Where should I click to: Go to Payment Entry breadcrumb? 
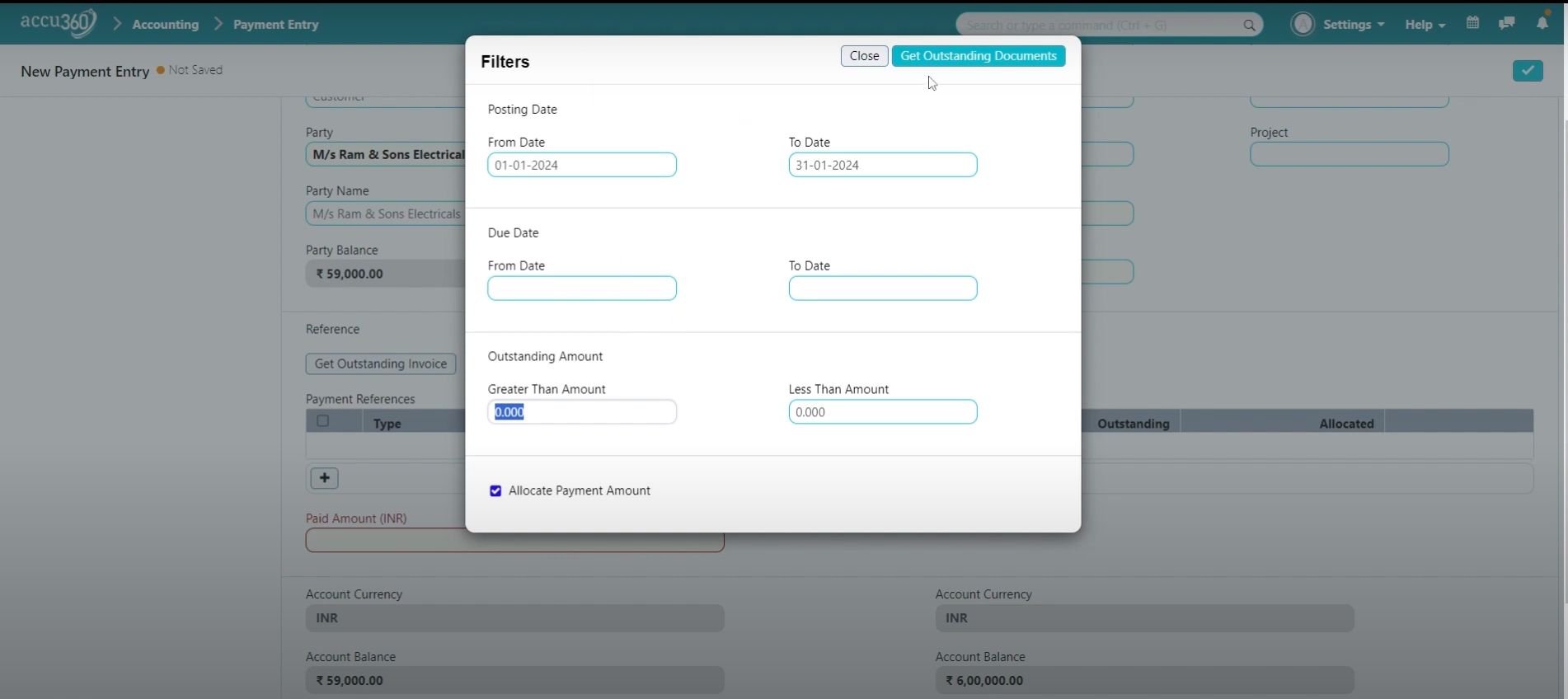click(276, 25)
